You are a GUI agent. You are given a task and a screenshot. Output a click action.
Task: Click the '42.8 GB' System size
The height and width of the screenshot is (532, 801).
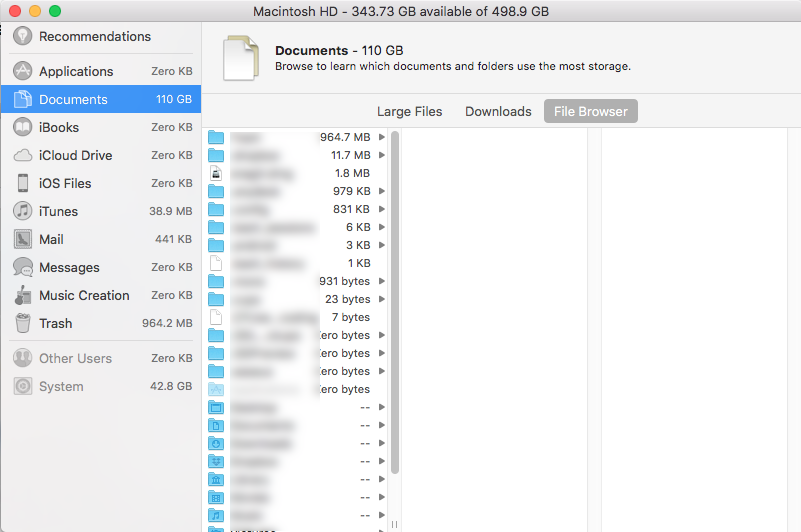(x=171, y=386)
